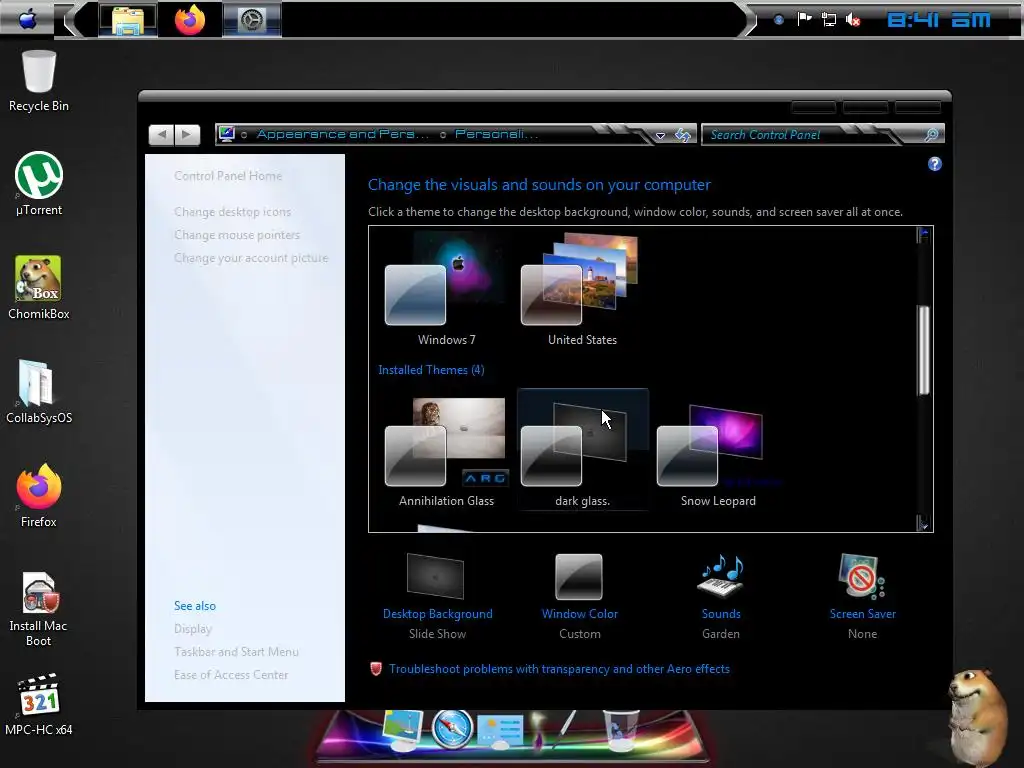This screenshot has width=1024, height=768.
Task: Open the address bar history dropdown arrow
Action: tap(660, 135)
